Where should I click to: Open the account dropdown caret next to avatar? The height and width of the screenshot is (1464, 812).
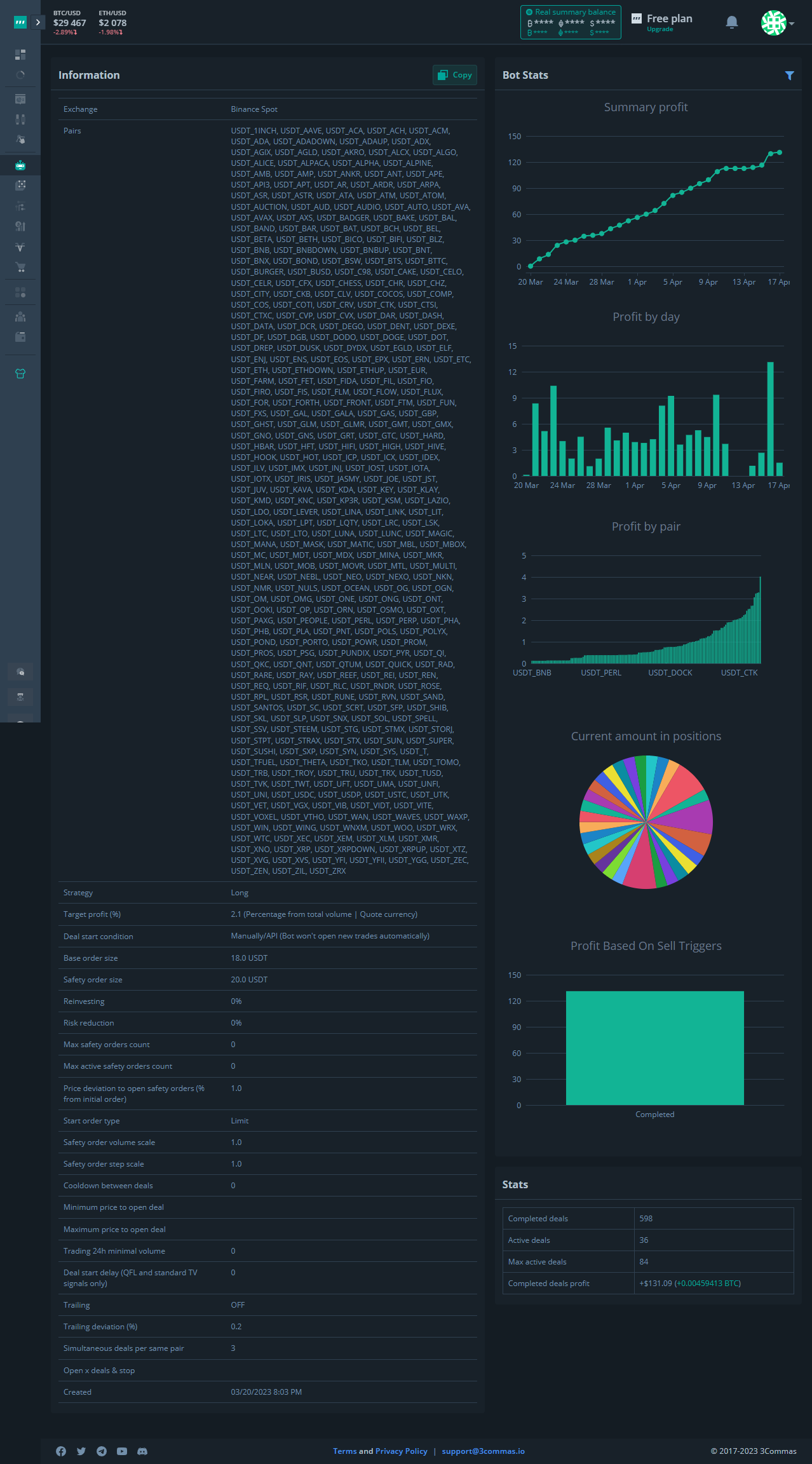point(792,24)
